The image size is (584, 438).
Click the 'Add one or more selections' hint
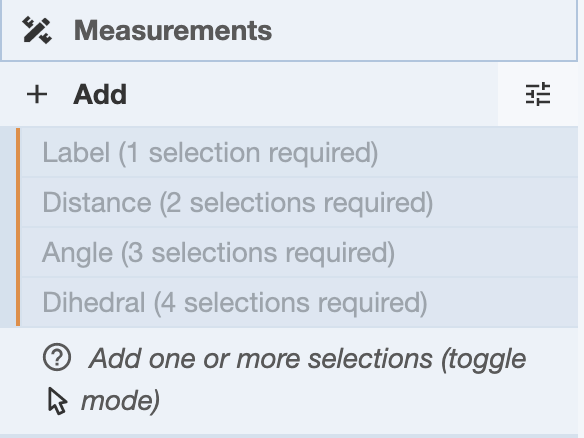[289, 380]
